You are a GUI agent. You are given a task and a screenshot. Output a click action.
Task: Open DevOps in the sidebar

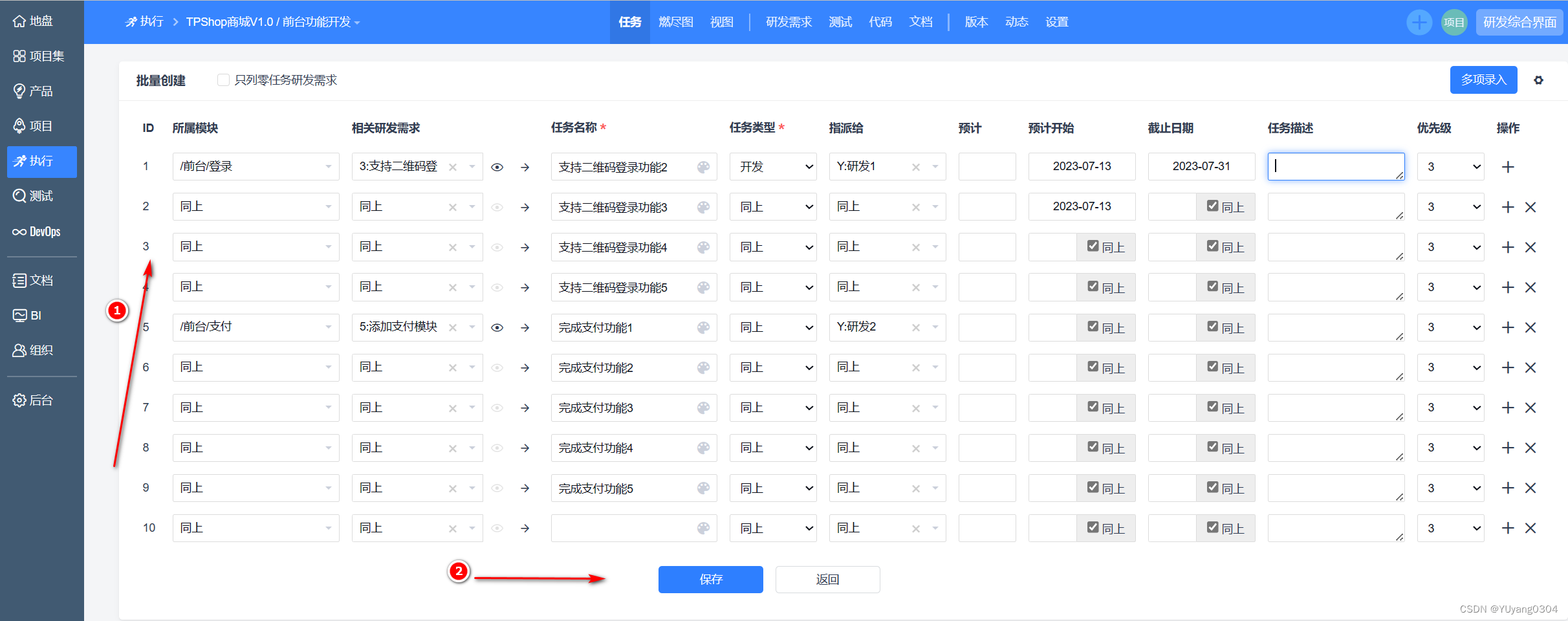tap(37, 232)
